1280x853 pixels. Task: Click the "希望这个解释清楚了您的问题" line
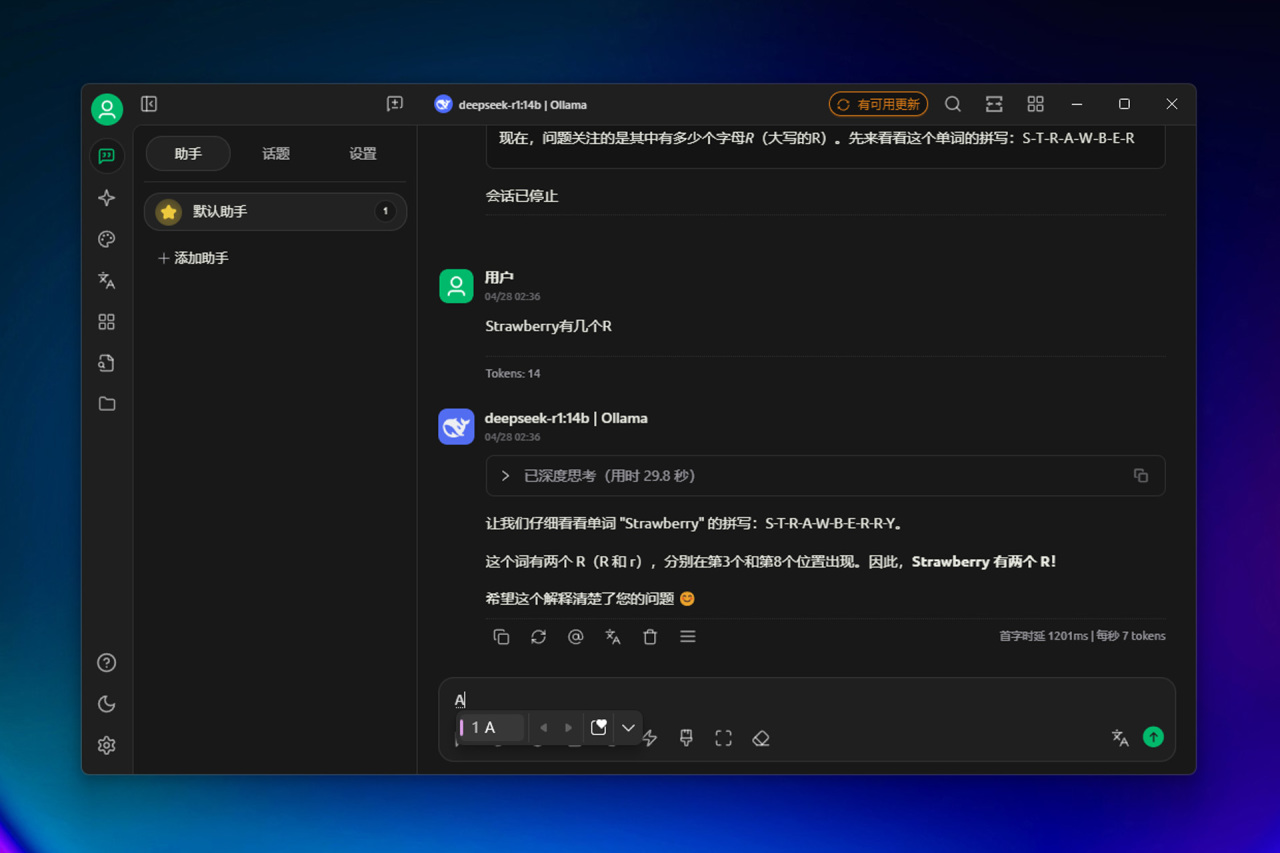tap(590, 599)
